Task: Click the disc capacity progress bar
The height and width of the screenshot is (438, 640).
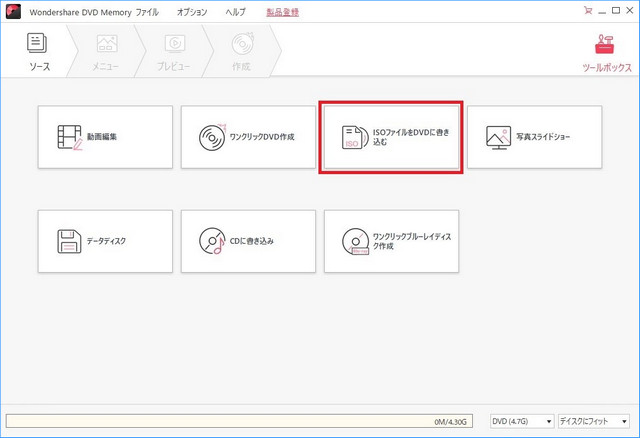Action: pyautogui.click(x=239, y=421)
